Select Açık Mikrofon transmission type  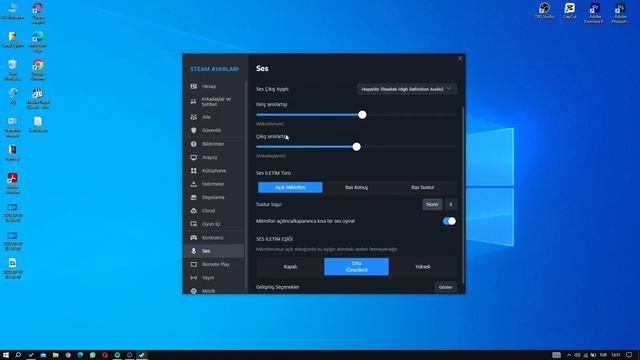290,187
